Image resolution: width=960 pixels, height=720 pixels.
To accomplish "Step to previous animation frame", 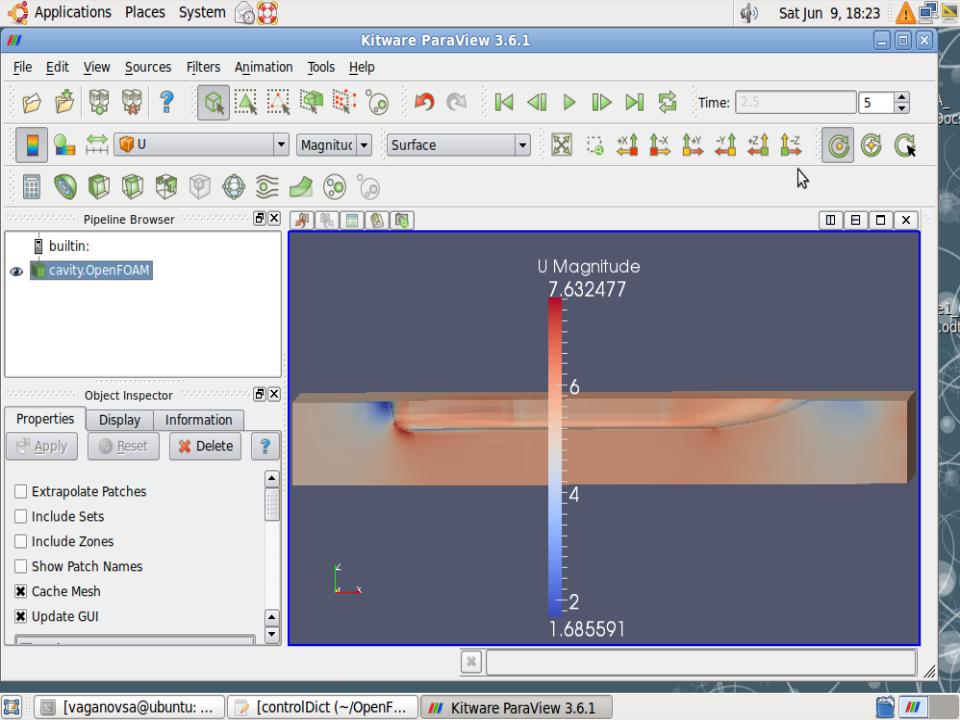I will [536, 102].
